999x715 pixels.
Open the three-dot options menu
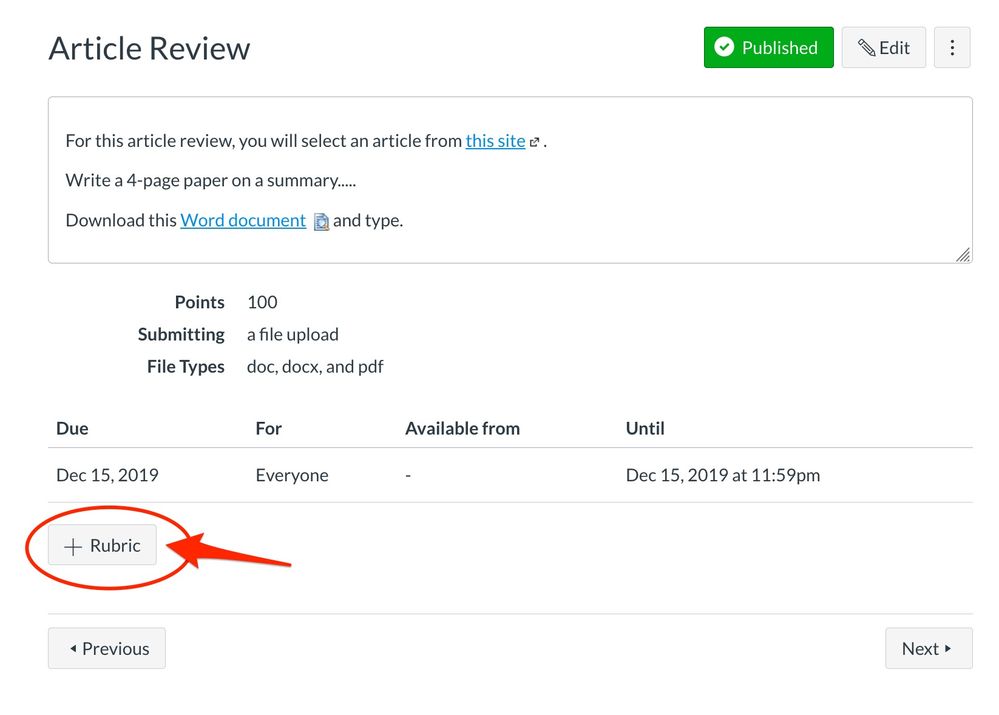pos(952,48)
